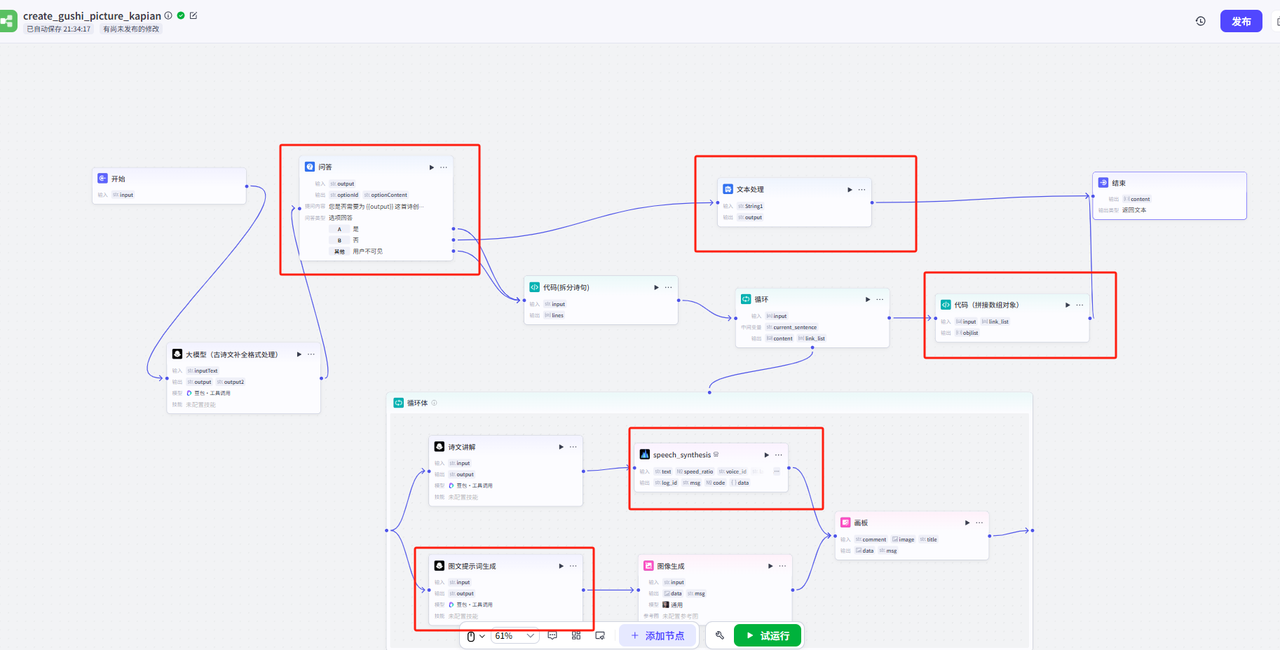Open the three-dot menu on 文本处理 node
Screen dimensions: 1280x650
tap(862, 190)
